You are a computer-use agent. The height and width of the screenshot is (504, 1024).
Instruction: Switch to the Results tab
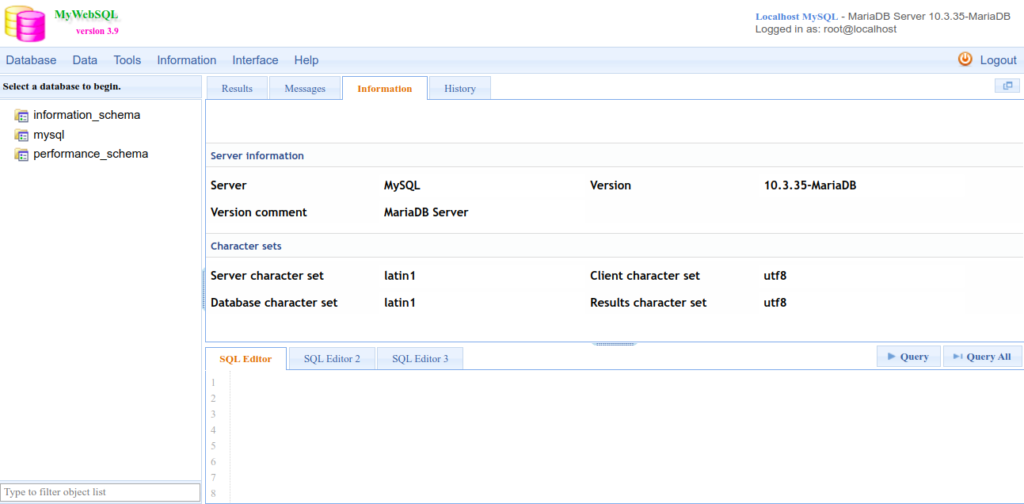click(237, 89)
